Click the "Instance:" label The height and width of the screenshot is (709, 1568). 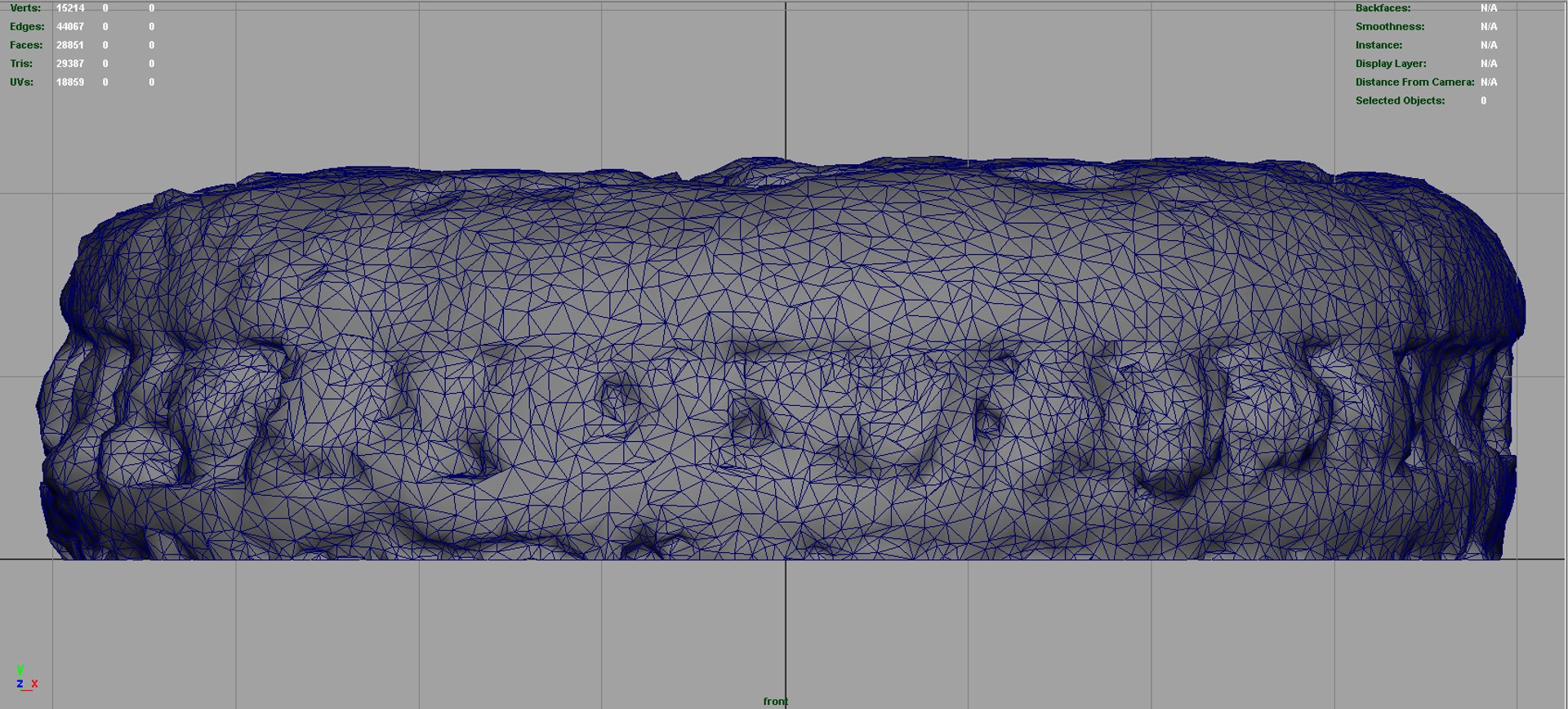[x=1379, y=45]
